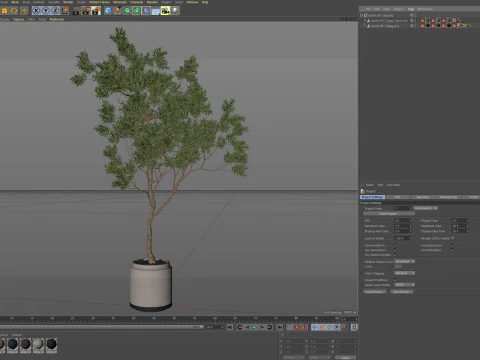This screenshot has width=480, height=360.
Task: Open the Default Object Color dropdown
Action: pos(405,262)
